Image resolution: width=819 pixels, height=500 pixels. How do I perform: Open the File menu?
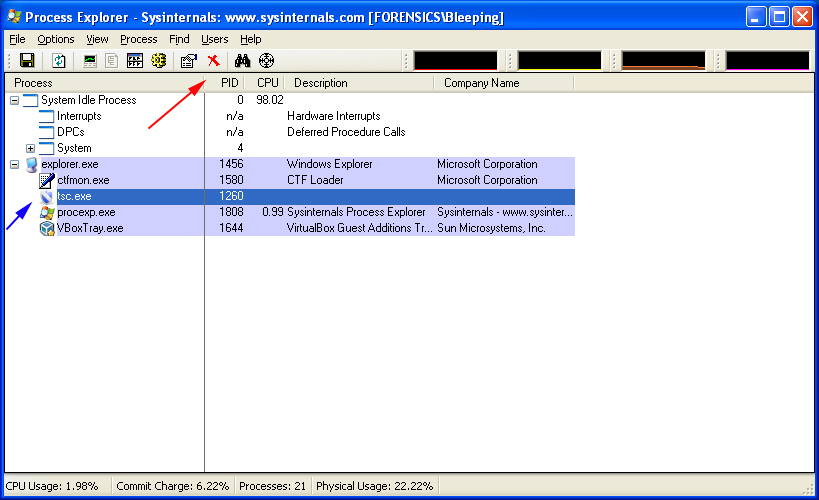[17, 39]
